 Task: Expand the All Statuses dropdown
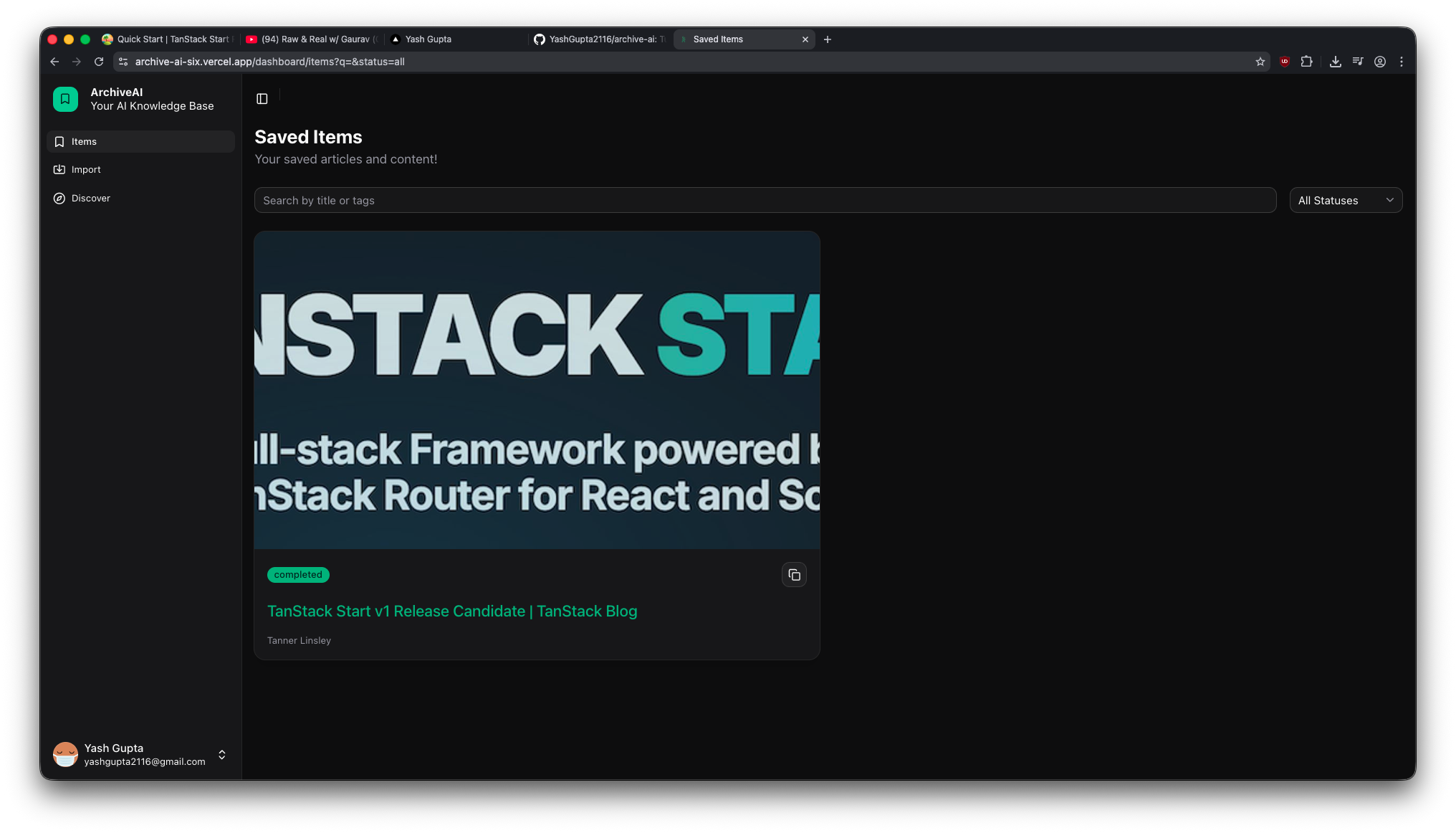pyautogui.click(x=1346, y=201)
